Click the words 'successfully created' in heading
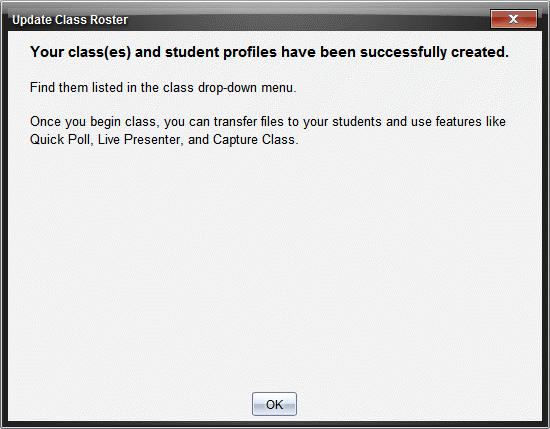This screenshot has height=429, width=550. tap(434, 52)
